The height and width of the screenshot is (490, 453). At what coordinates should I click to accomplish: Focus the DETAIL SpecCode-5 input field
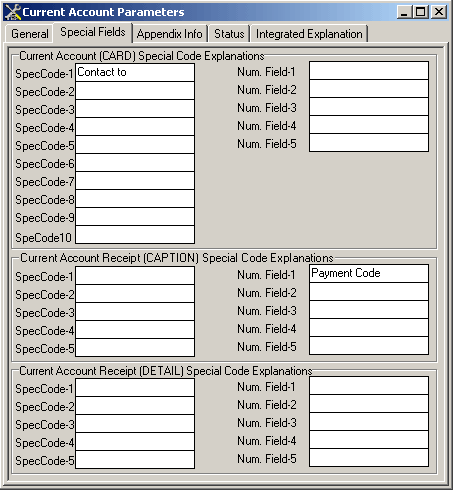point(135,460)
